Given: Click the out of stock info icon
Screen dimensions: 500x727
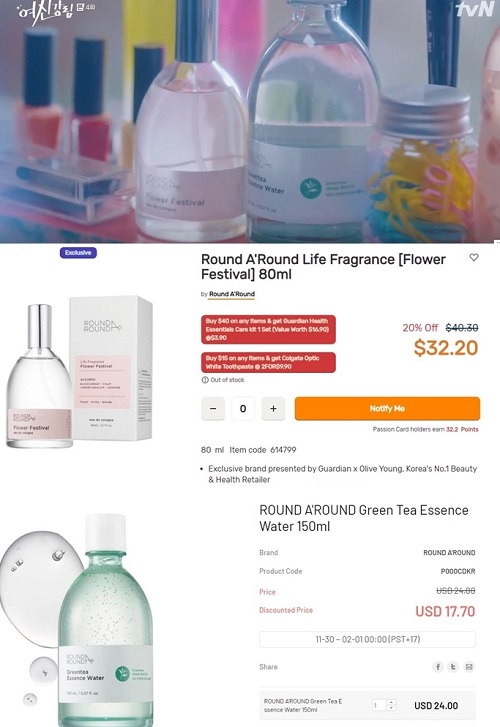Looking at the screenshot, I should tap(205, 380).
